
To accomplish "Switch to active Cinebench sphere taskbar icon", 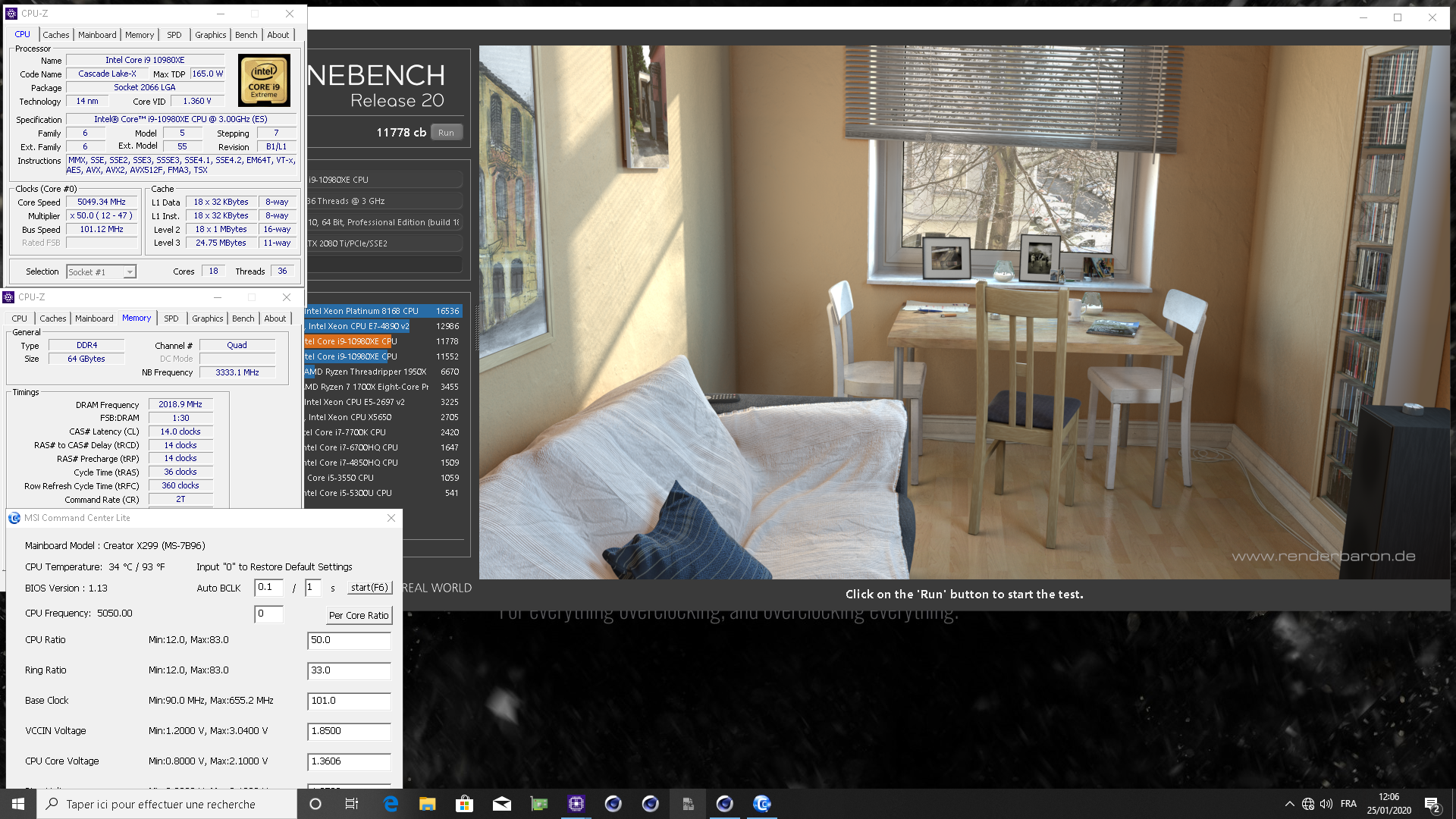I will pyautogui.click(x=725, y=804).
